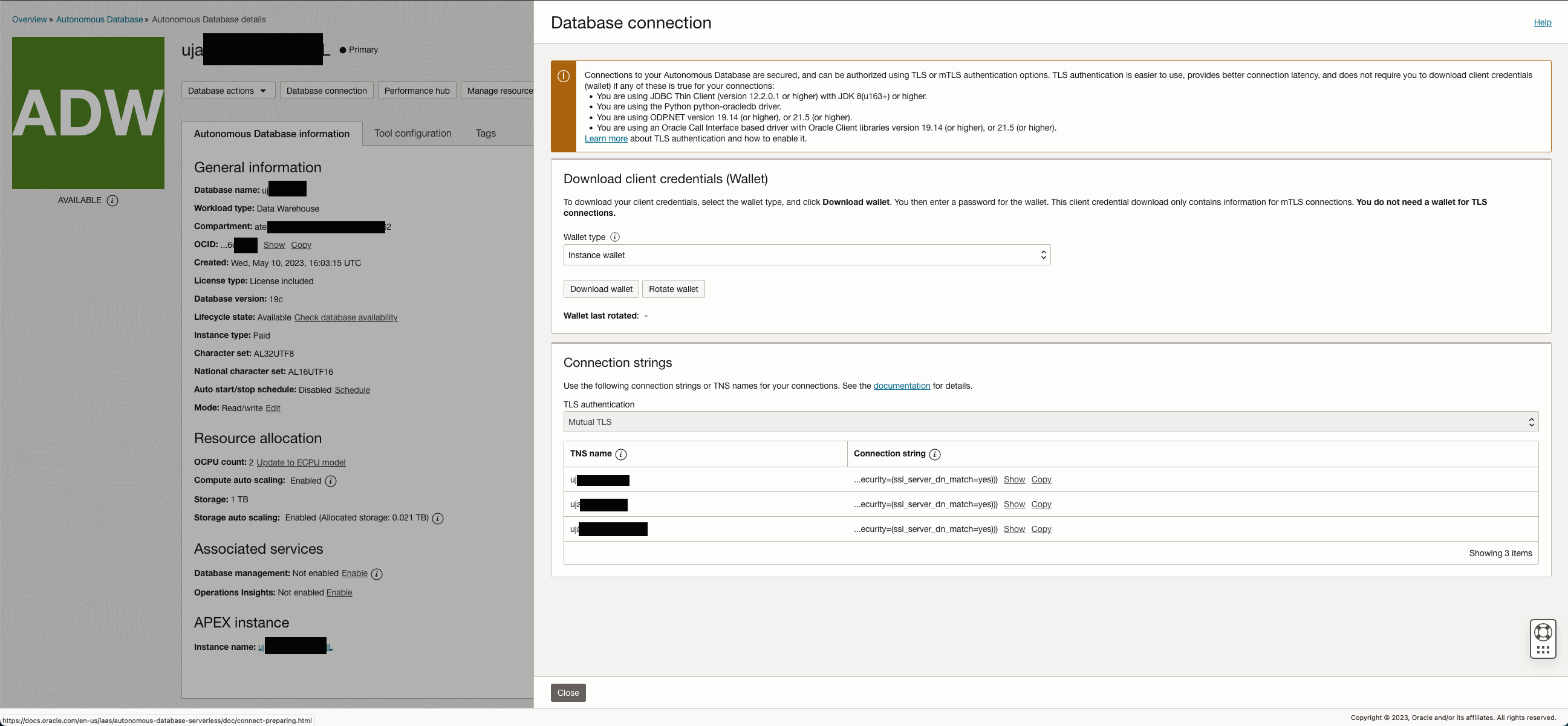The image size is (1568, 726).
Task: Show the first TNS connection string
Action: coord(1014,479)
